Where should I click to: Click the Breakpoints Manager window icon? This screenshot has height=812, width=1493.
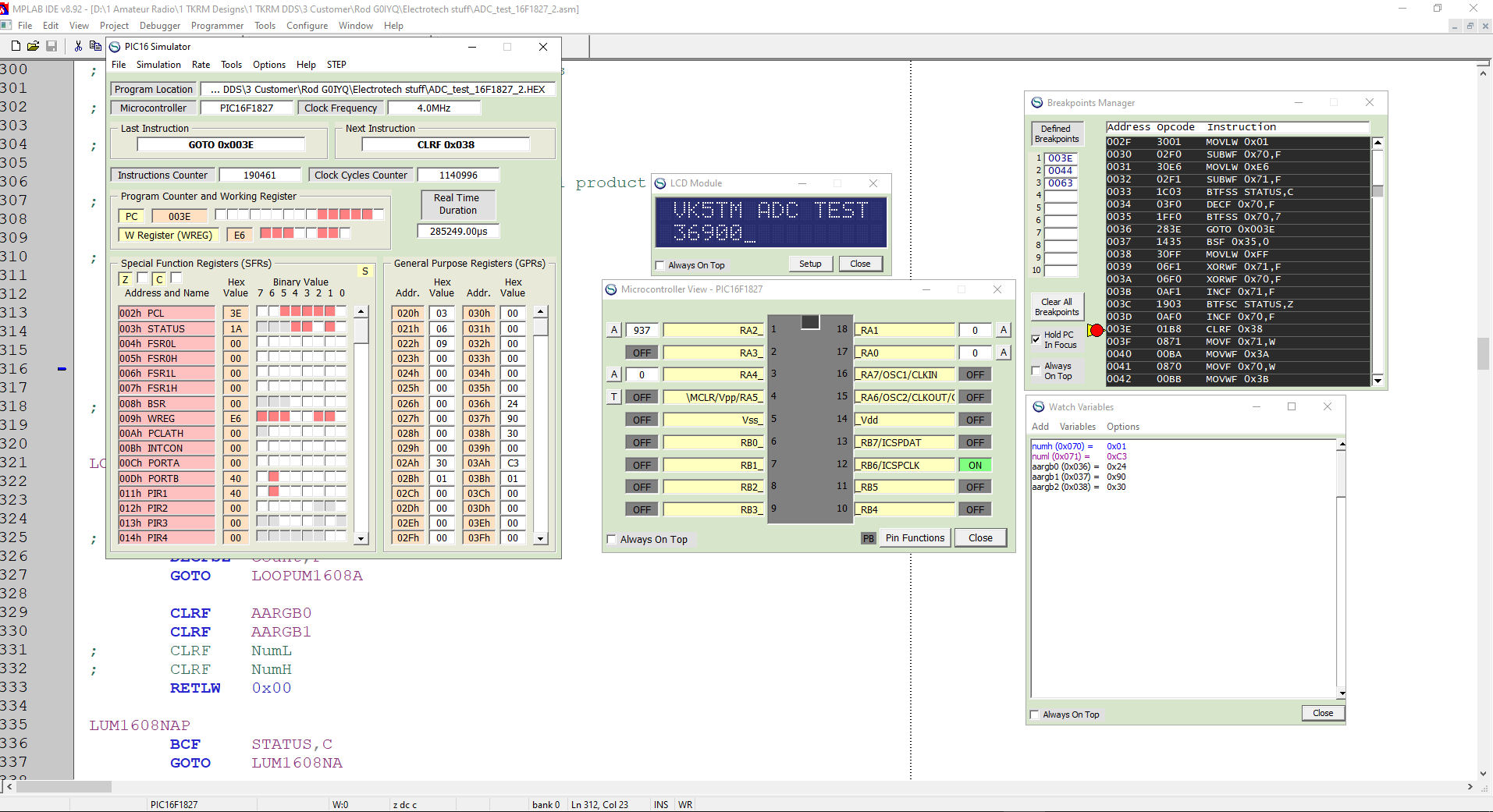click(1037, 102)
